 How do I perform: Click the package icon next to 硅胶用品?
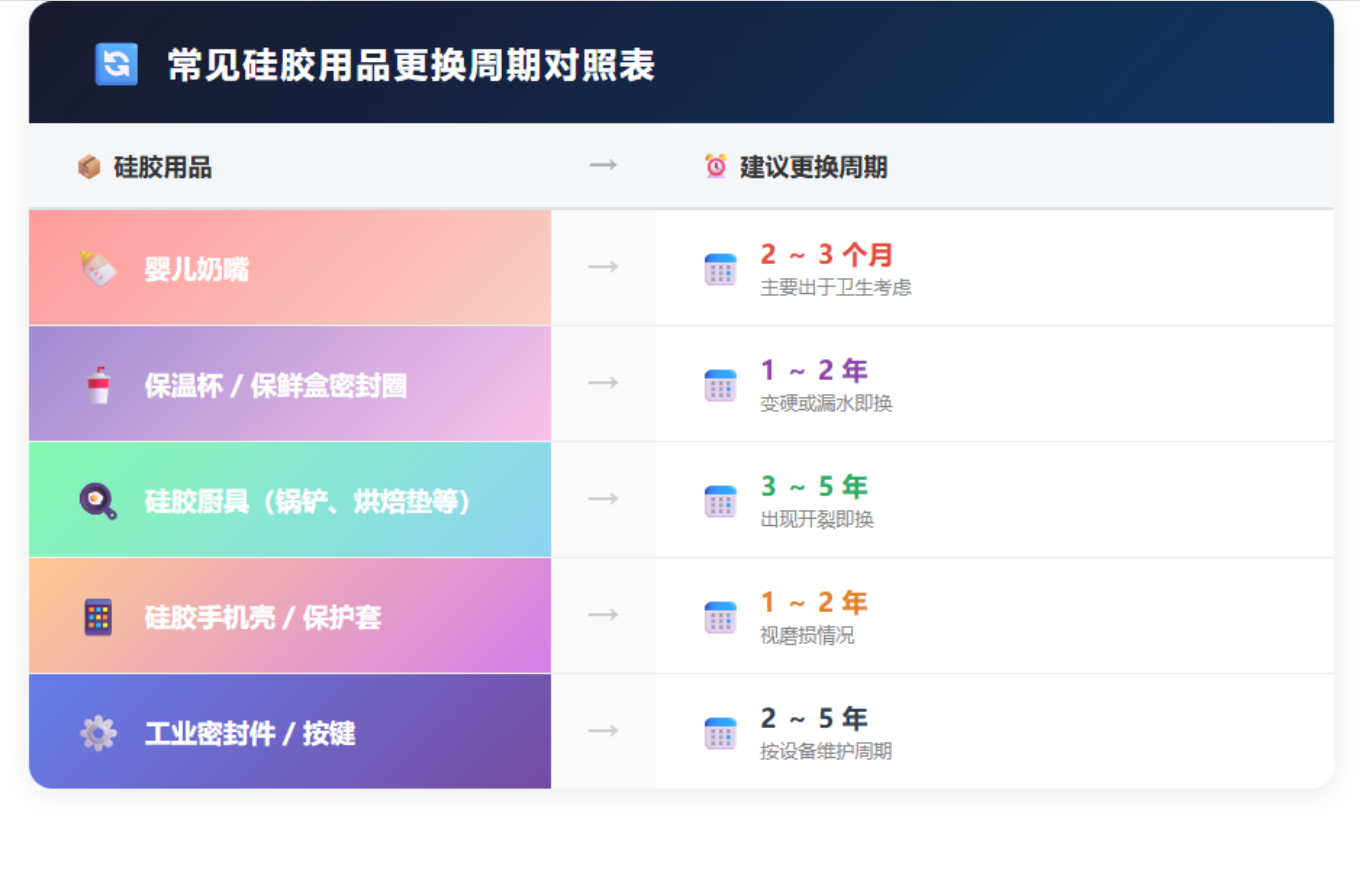[x=89, y=167]
